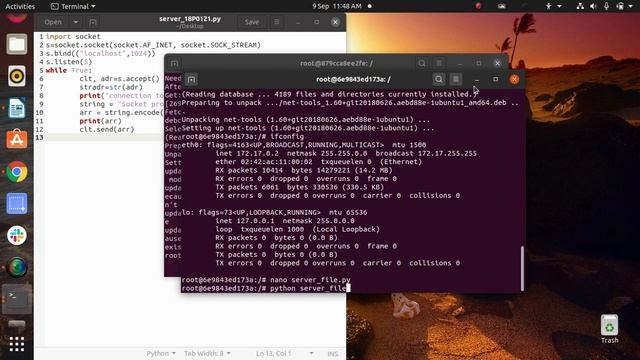Click front terminal title root@6e9843ed173a
Image resolution: width=640 pixels, height=360 pixels.
coord(353,79)
